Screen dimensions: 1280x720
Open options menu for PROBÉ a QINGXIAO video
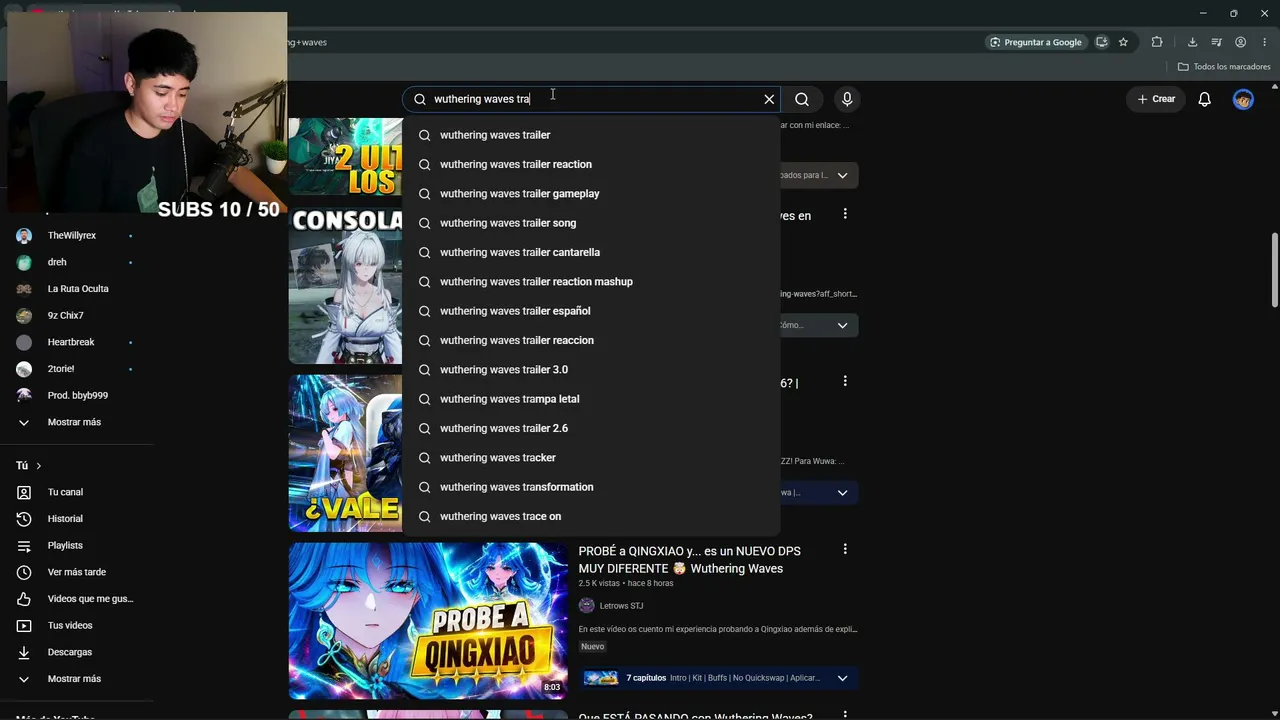845,550
